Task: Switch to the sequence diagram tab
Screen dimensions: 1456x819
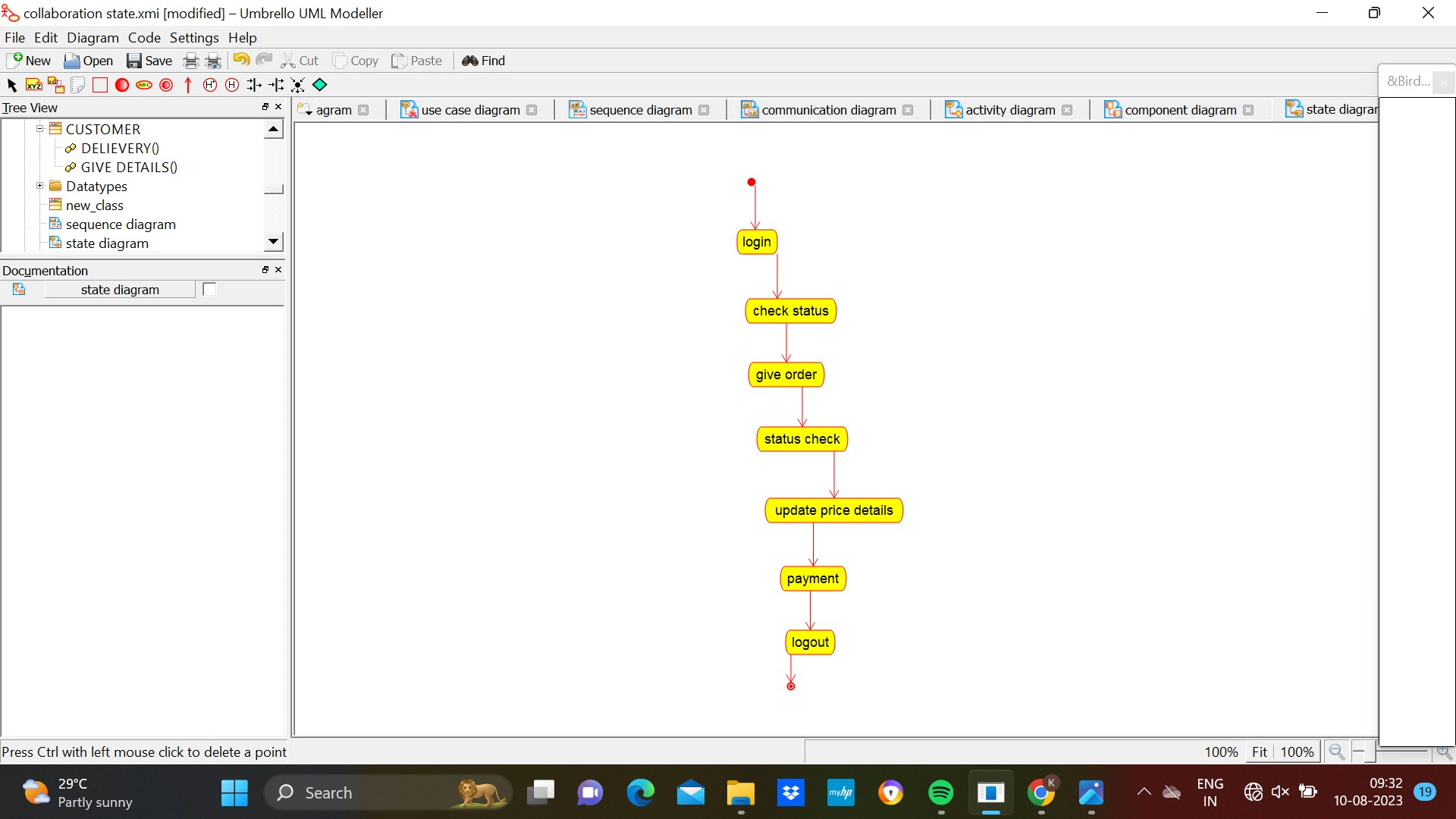Action: pos(639,110)
